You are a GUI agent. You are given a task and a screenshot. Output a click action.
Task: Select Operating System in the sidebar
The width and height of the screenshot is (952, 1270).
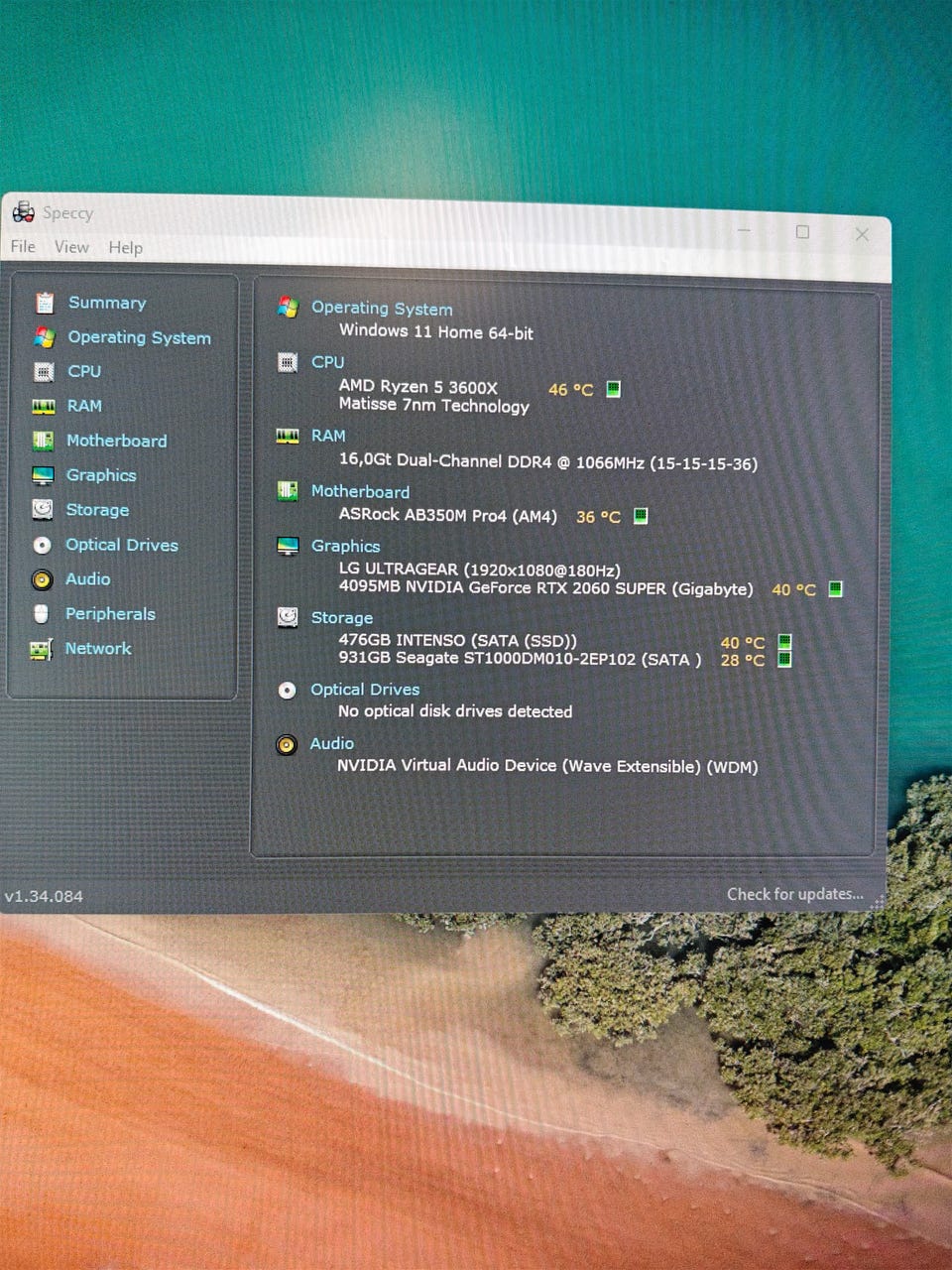(x=139, y=337)
